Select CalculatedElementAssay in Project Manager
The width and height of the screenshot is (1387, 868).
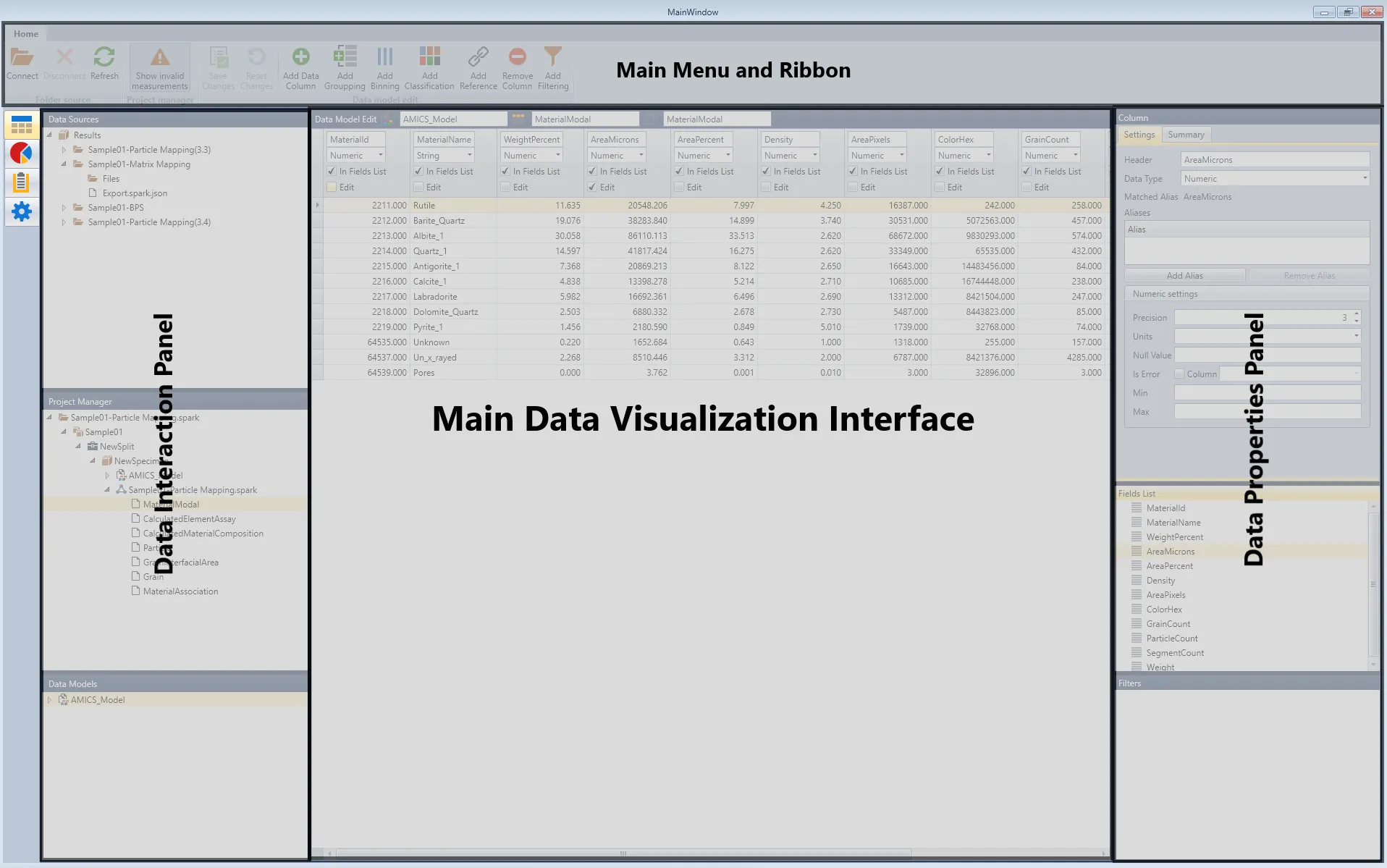pyautogui.click(x=189, y=519)
